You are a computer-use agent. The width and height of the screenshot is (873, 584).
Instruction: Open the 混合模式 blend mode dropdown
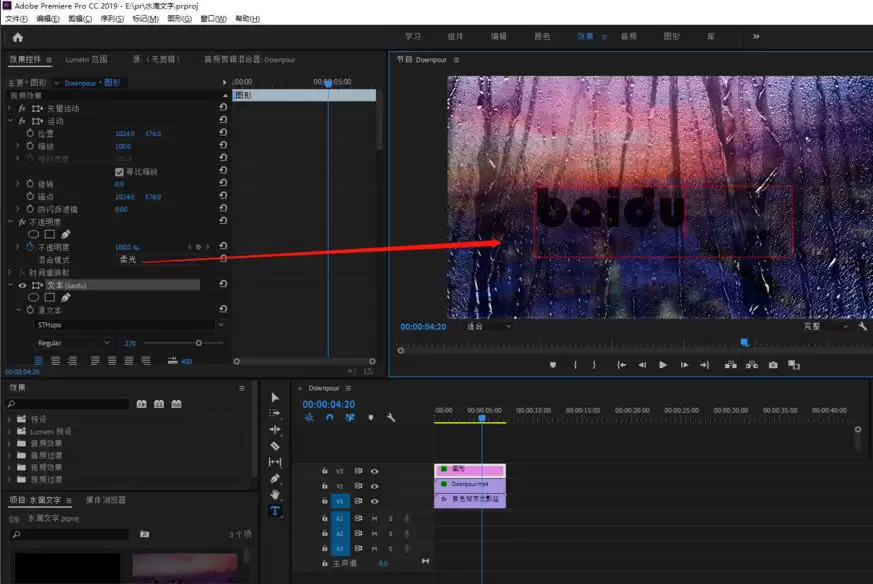pyautogui.click(x=126, y=259)
